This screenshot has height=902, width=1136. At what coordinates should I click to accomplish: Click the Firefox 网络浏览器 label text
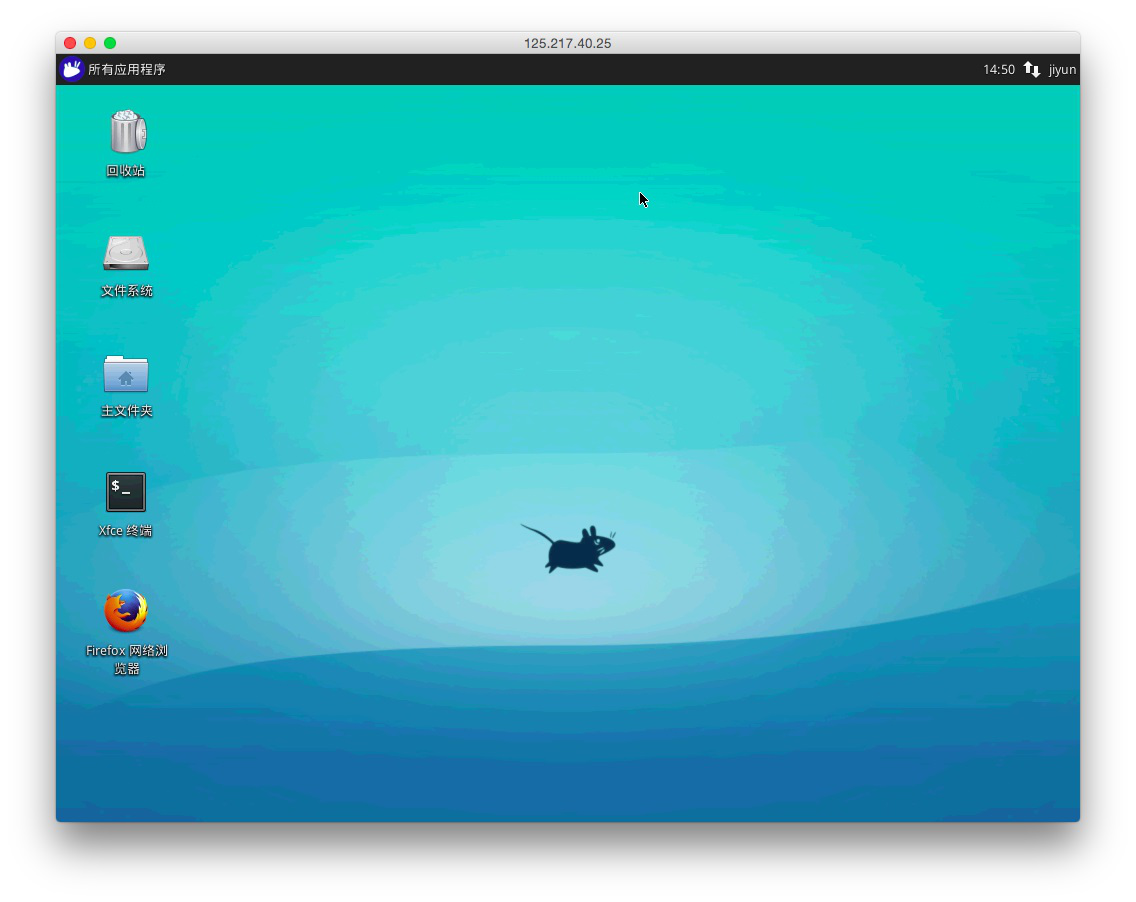tap(126, 659)
